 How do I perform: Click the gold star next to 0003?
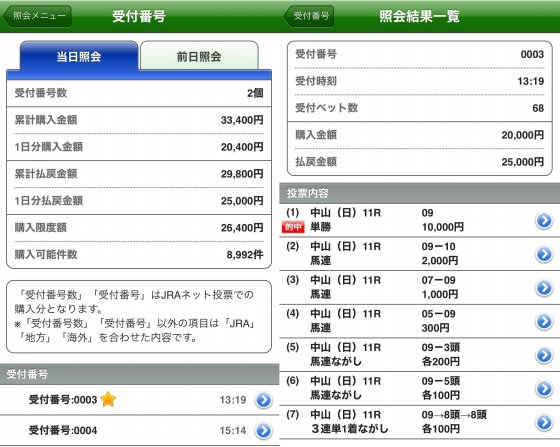[x=108, y=399]
